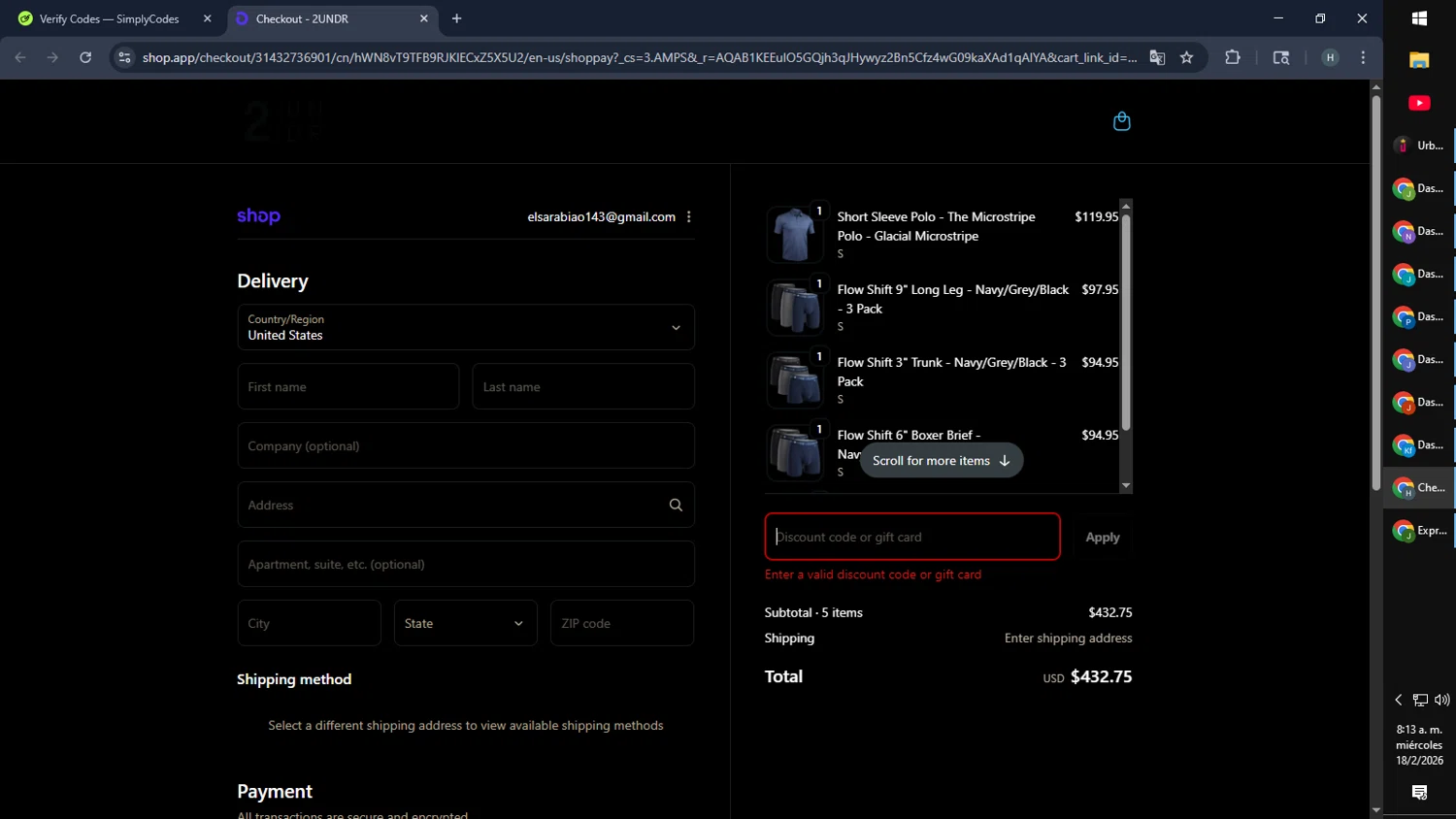The width and height of the screenshot is (1456, 819).
Task: Open the Windows notification center
Action: 1419,793
